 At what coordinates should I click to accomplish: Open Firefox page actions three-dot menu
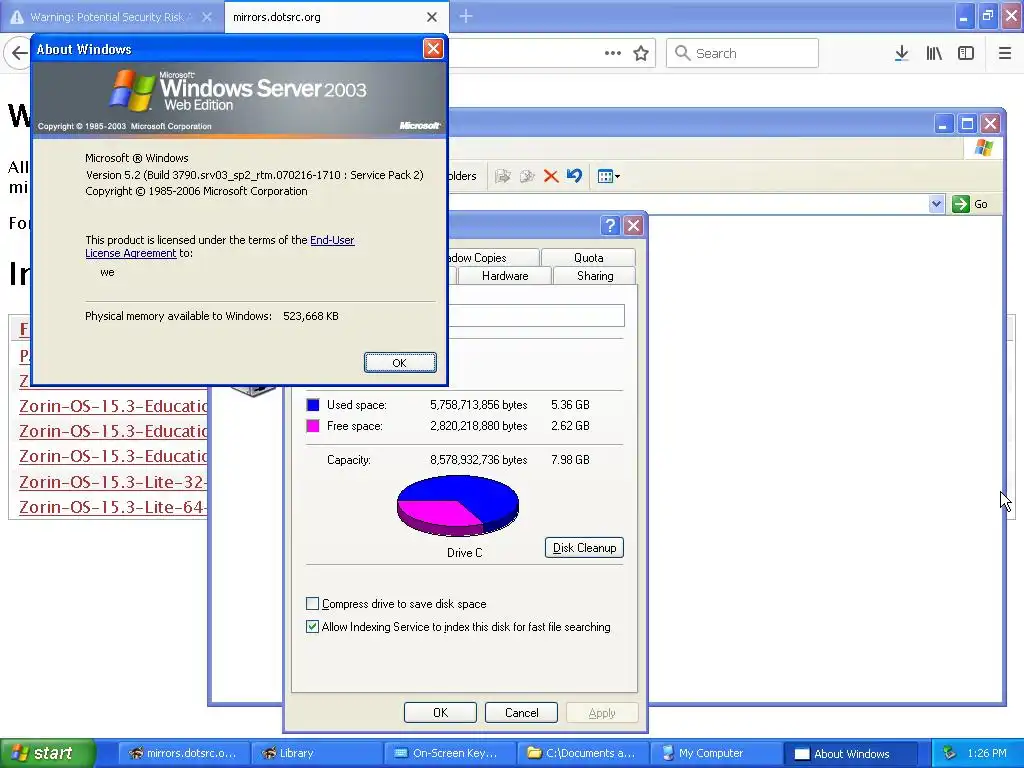(613, 53)
